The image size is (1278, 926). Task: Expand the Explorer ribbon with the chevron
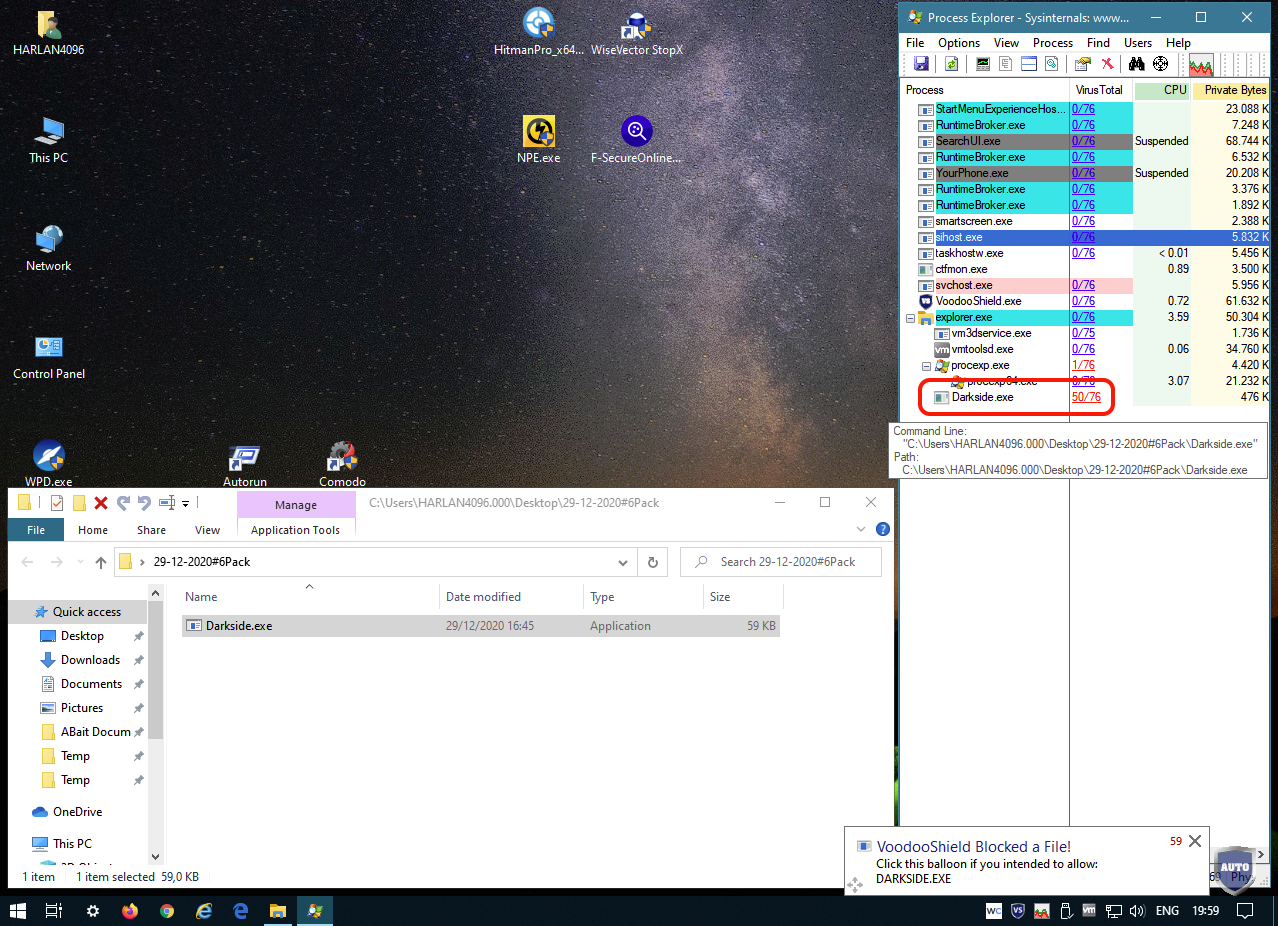(861, 529)
